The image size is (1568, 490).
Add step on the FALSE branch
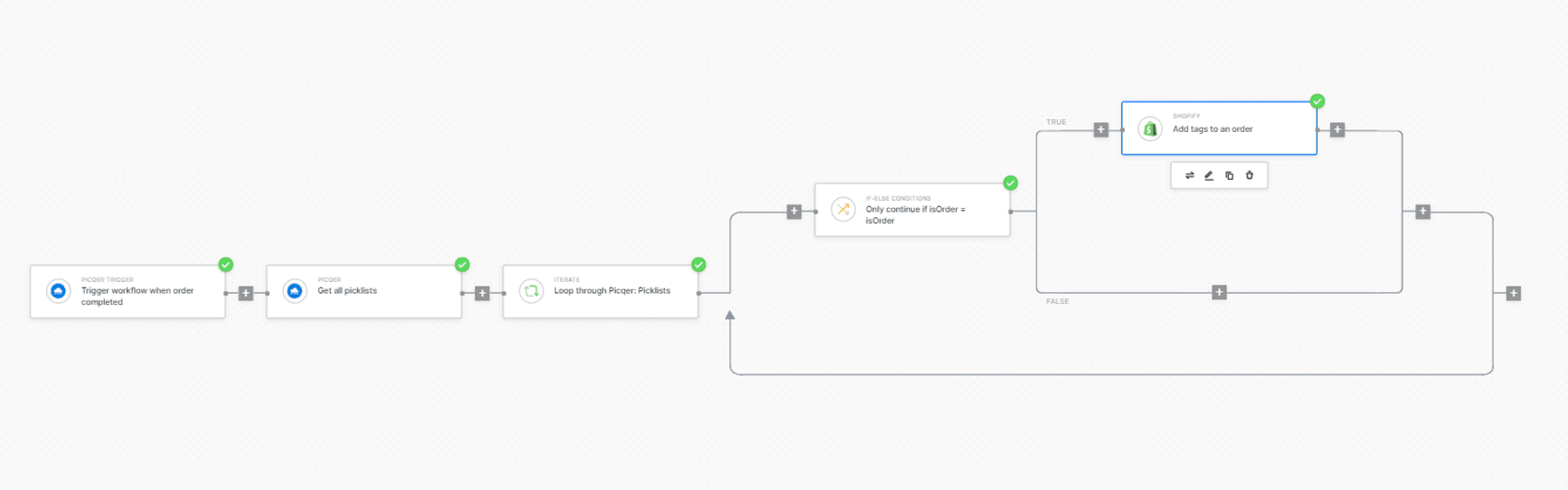tap(1219, 292)
